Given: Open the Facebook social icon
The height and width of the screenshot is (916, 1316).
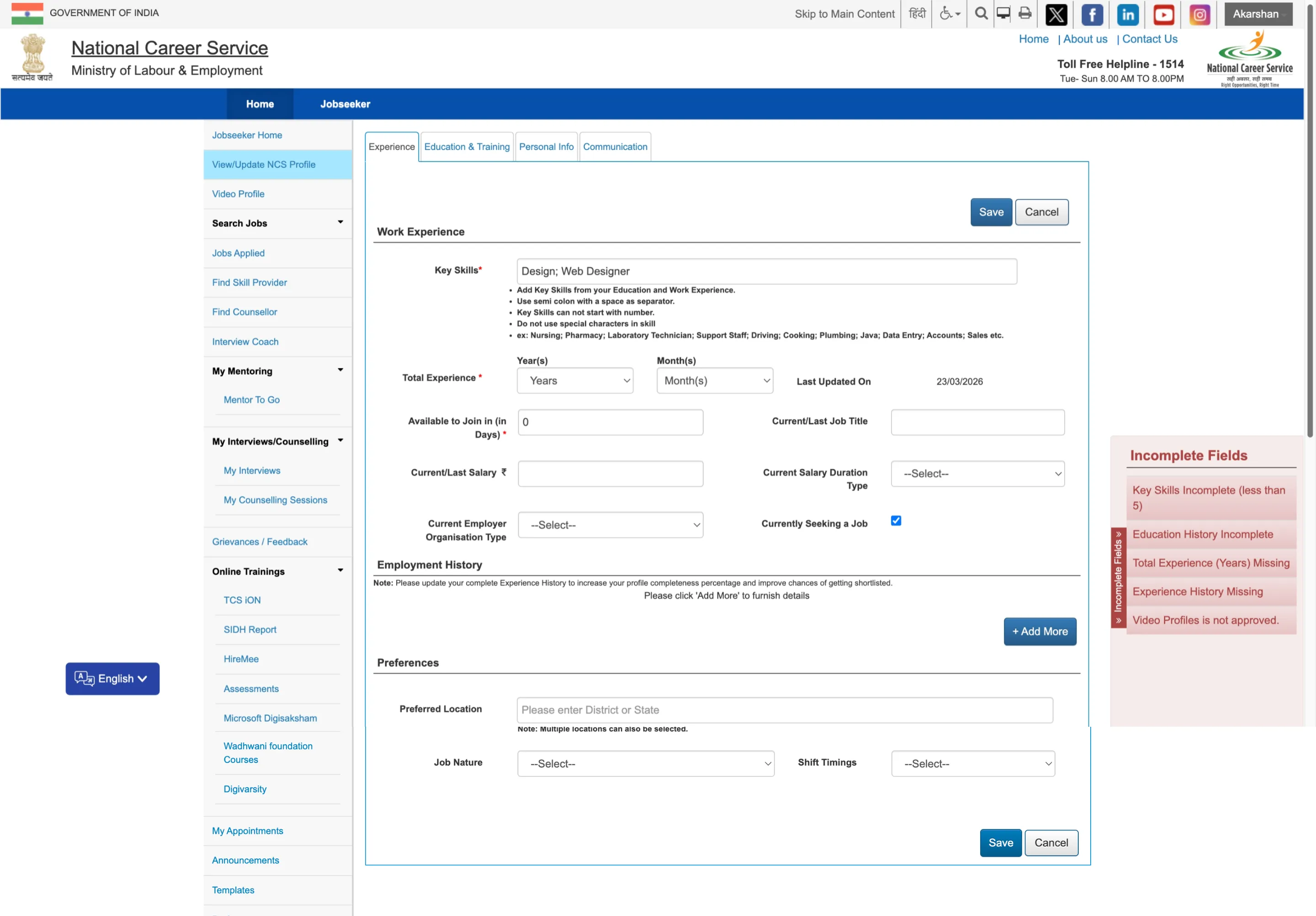Looking at the screenshot, I should click(x=1092, y=14).
